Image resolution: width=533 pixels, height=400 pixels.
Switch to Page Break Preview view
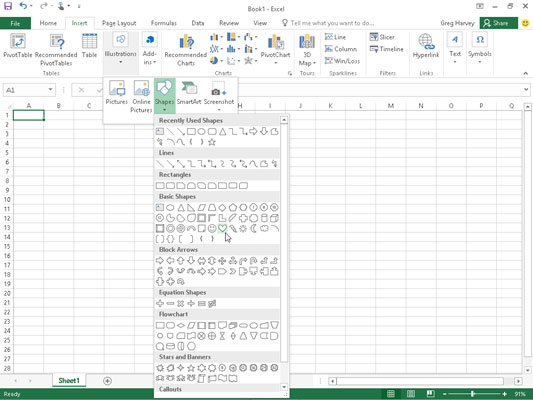430,394
